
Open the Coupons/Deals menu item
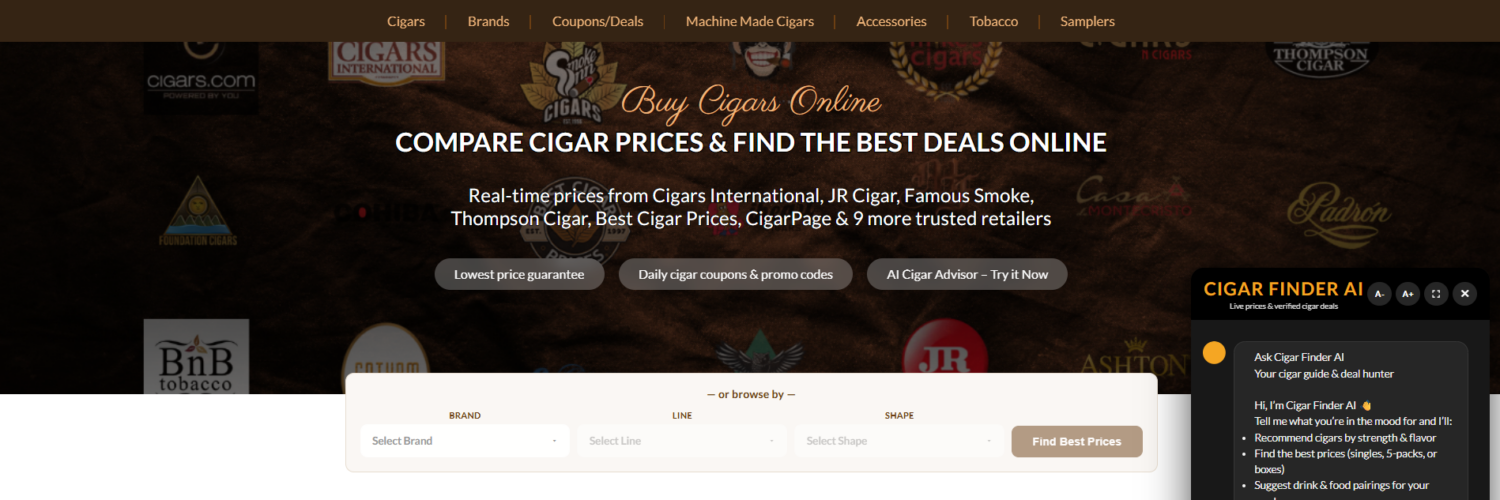598,21
